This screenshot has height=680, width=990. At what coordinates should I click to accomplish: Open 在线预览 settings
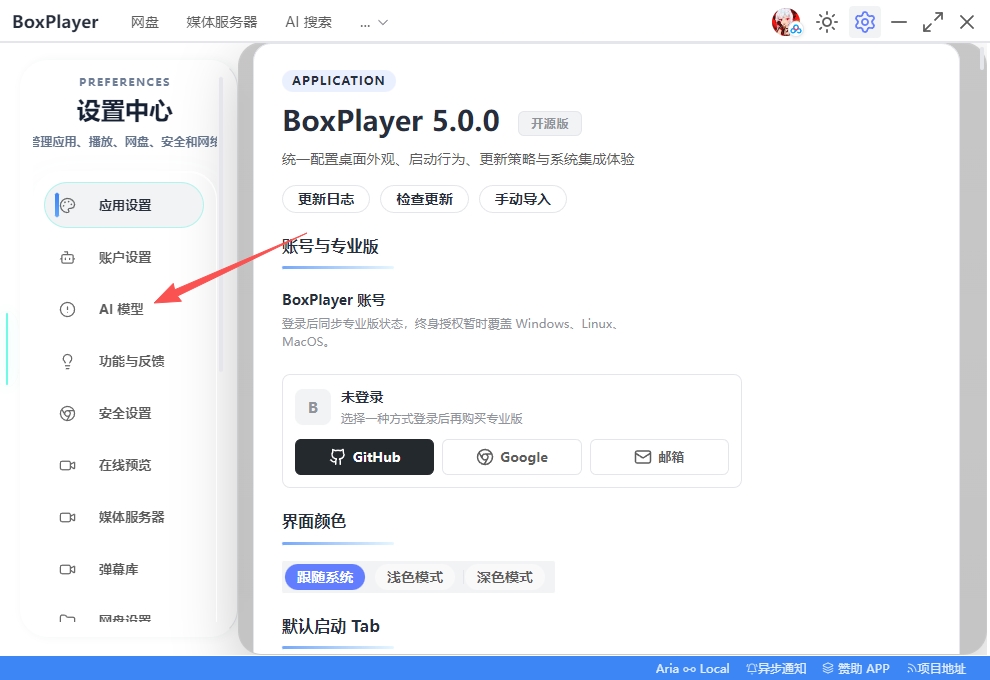coord(124,465)
